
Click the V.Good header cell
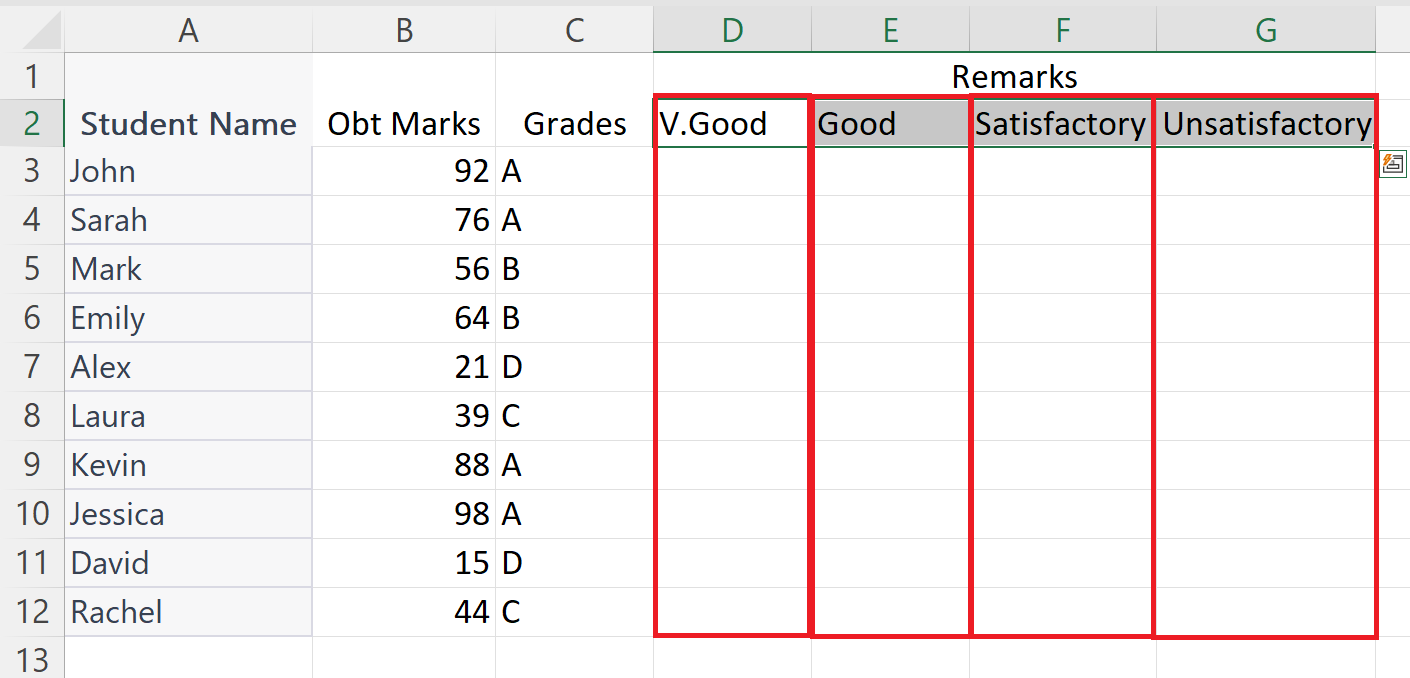tap(732, 123)
